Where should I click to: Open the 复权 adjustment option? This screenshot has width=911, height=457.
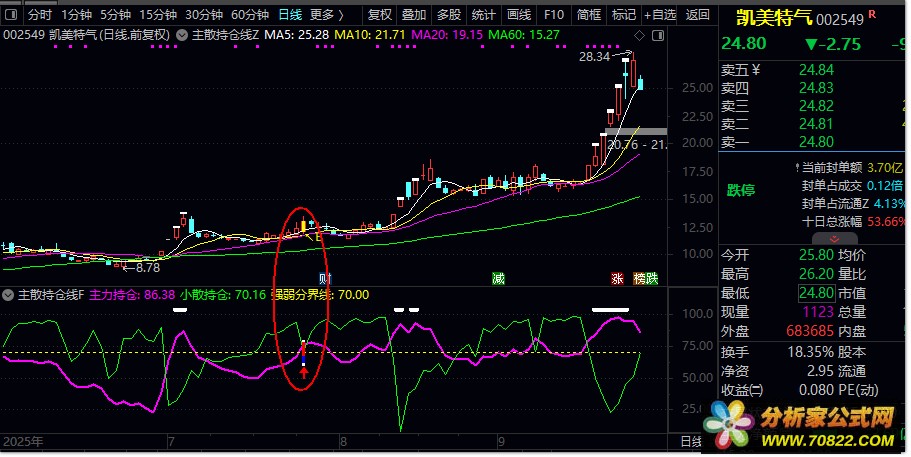point(380,15)
